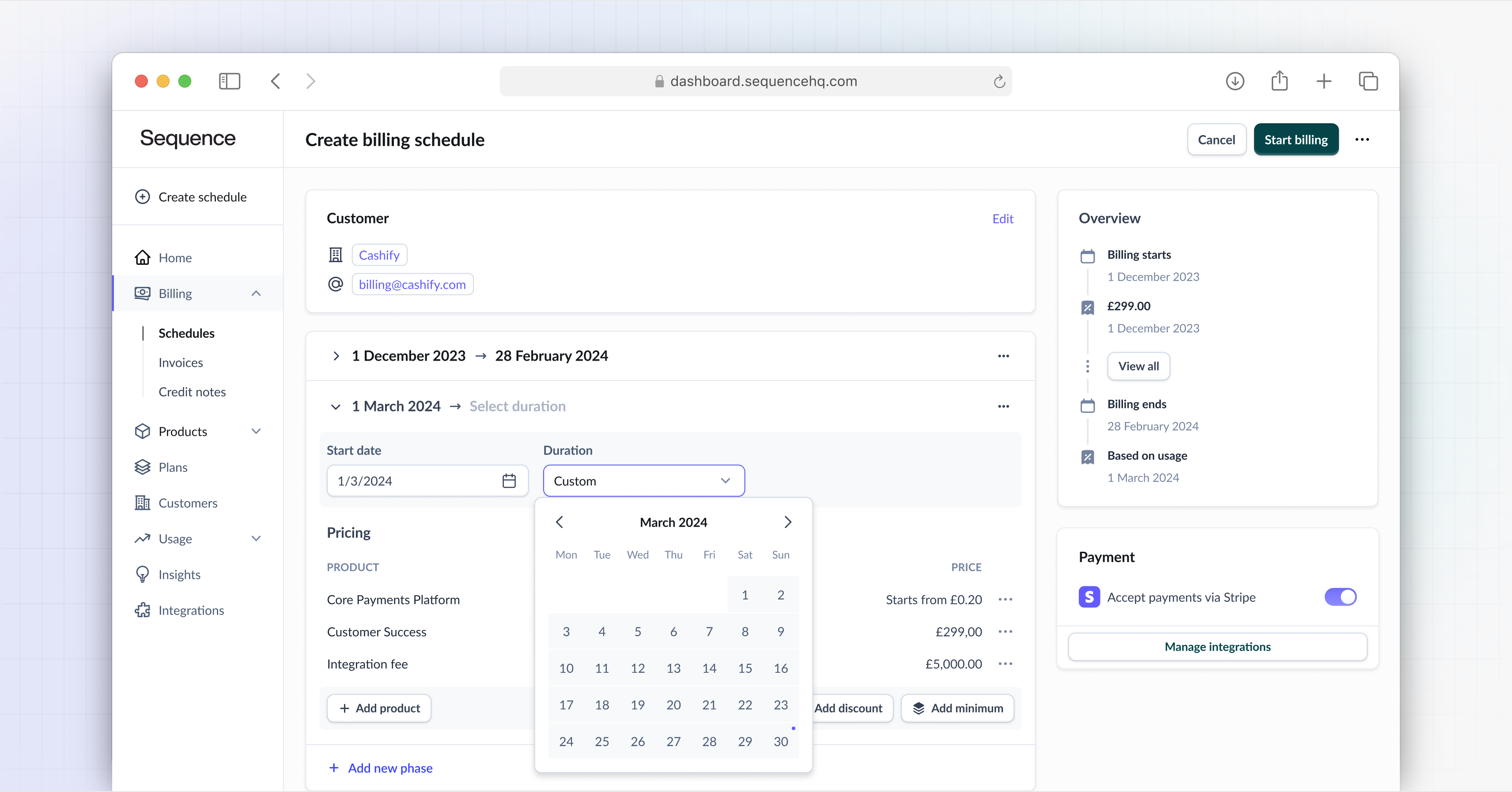Click the Add new phase link

pos(380,768)
